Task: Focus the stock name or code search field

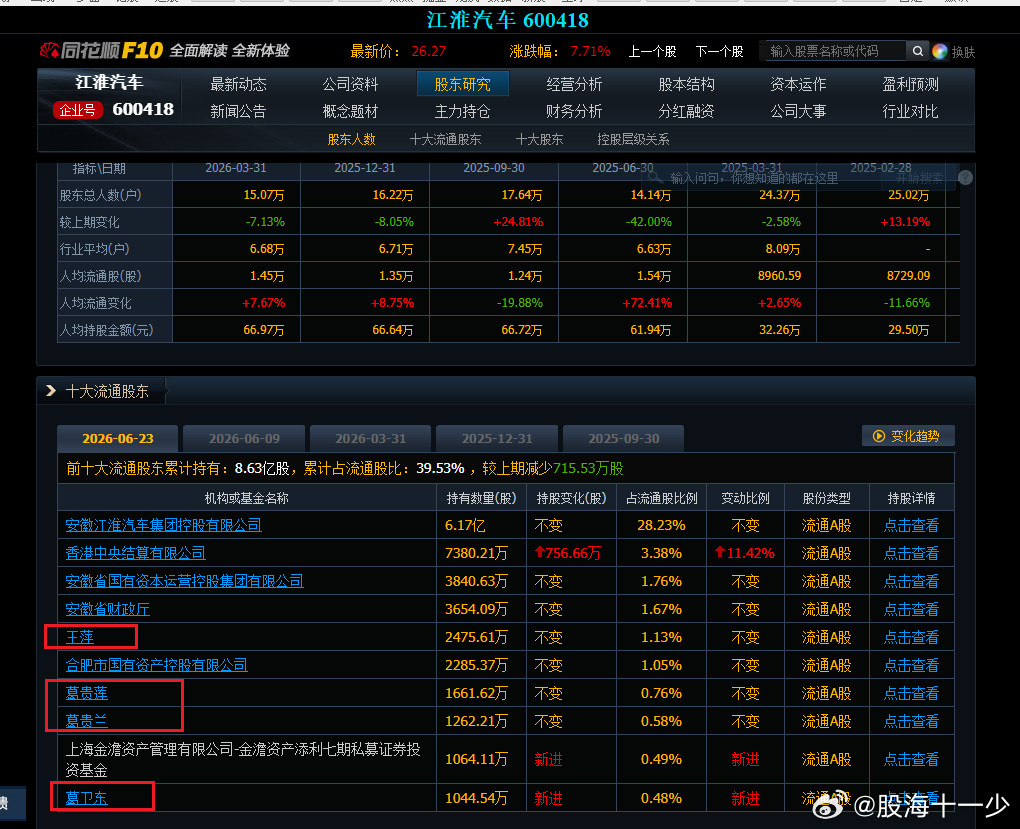Action: (x=833, y=51)
